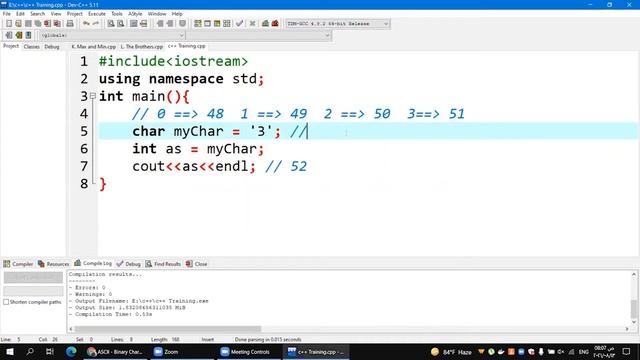Open the Compile Log bottom tab
The image size is (640, 360).
[x=93, y=263]
